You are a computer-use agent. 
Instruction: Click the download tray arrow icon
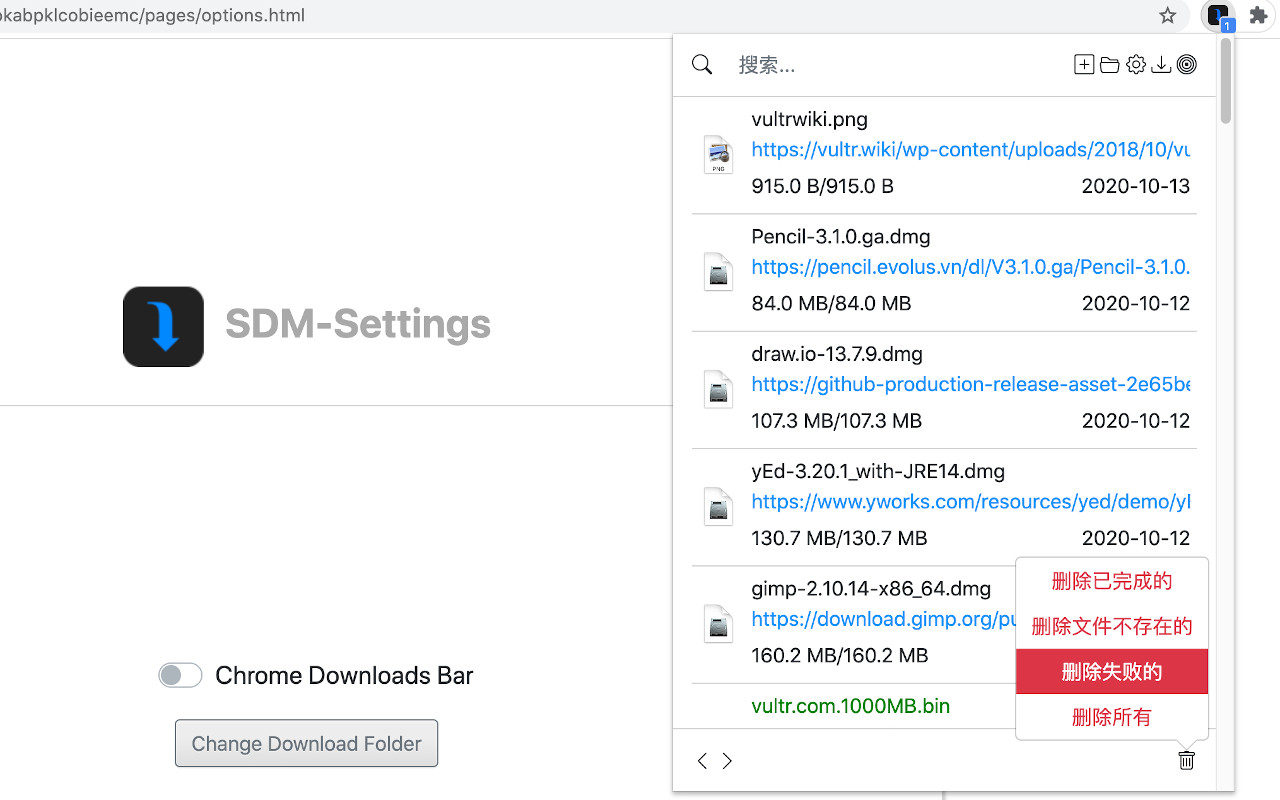coord(1161,65)
